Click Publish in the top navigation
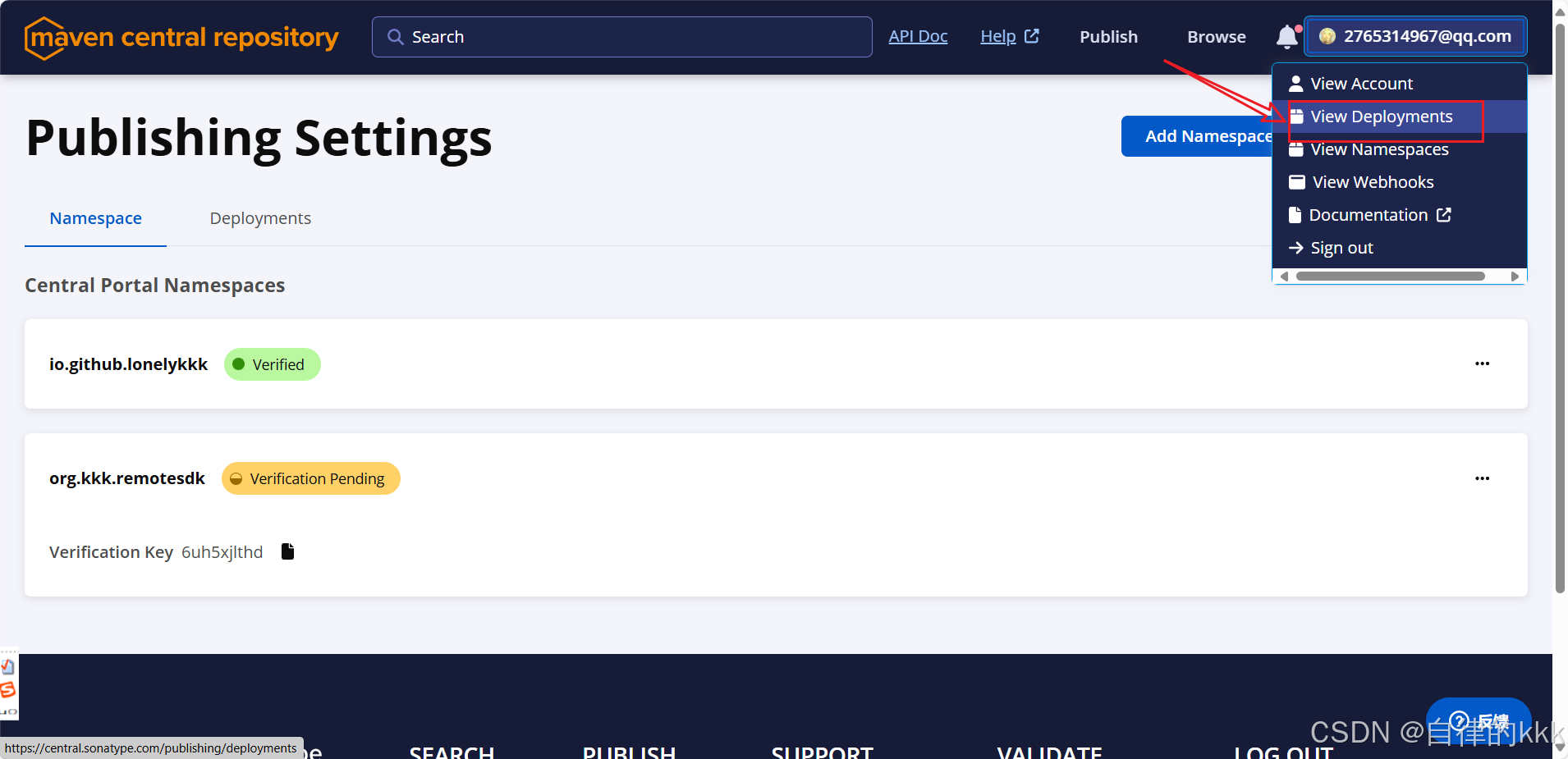This screenshot has height=759, width=1568. pos(1108,37)
